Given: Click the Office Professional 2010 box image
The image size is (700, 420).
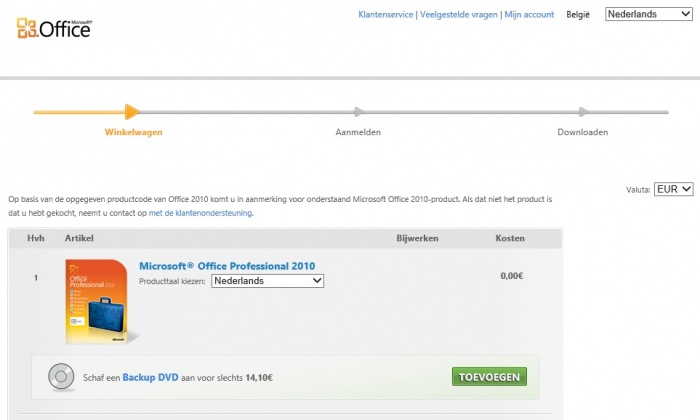Looking at the screenshot, I should [97, 301].
